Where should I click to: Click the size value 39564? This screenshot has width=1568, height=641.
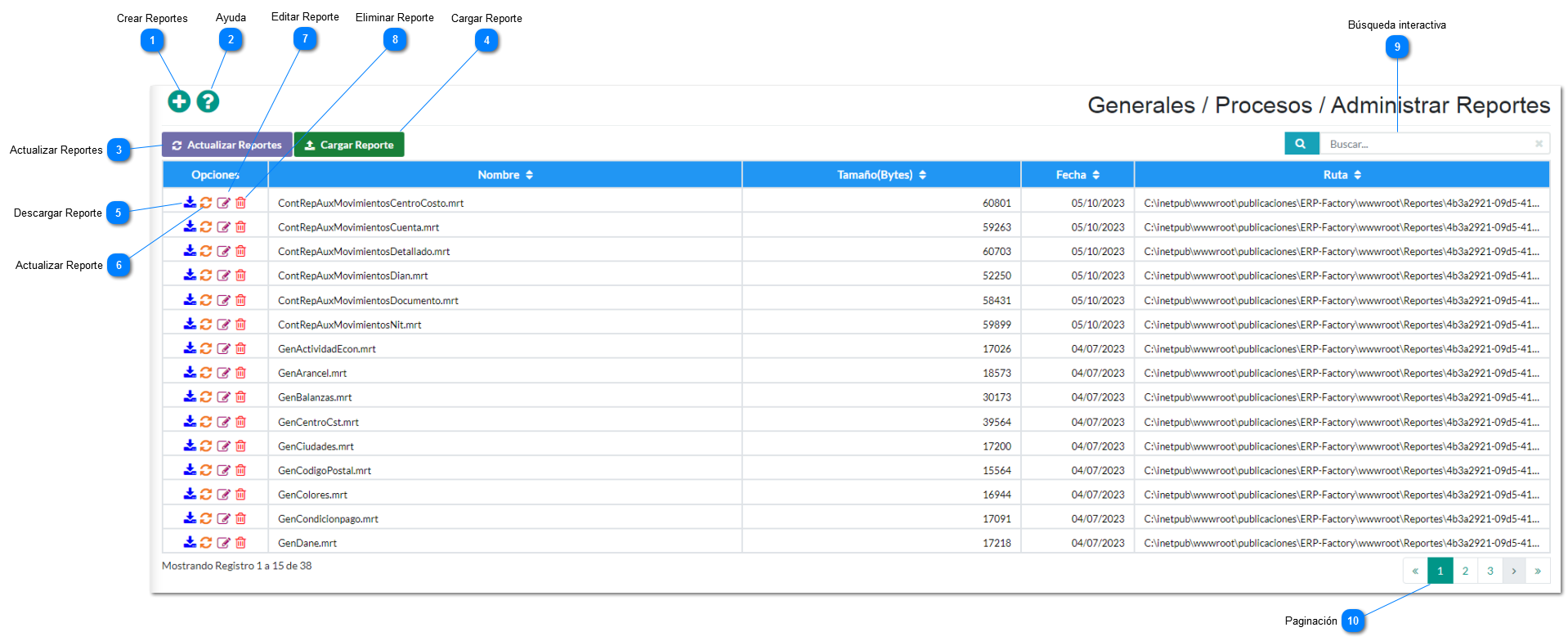tap(997, 422)
